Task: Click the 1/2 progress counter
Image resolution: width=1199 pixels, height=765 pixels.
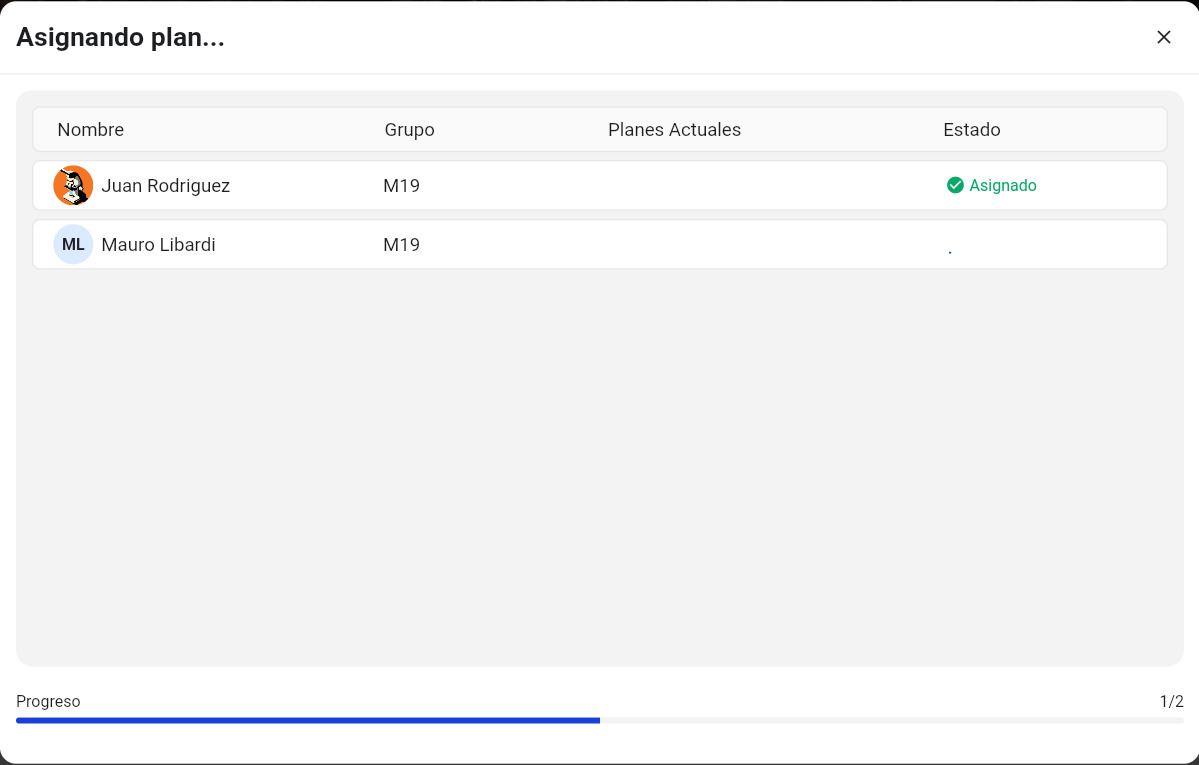Action: coord(1171,702)
